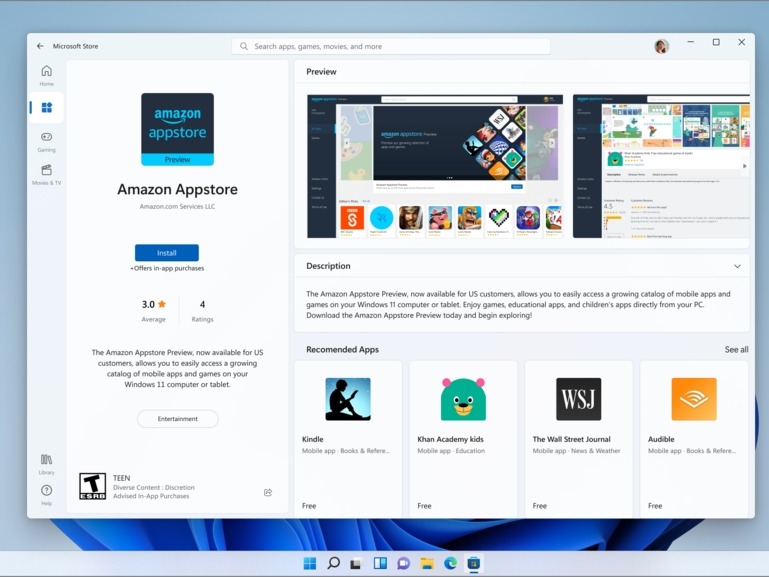The width and height of the screenshot is (769, 577).
Task: Click the Preview section heading
Action: [x=321, y=72]
